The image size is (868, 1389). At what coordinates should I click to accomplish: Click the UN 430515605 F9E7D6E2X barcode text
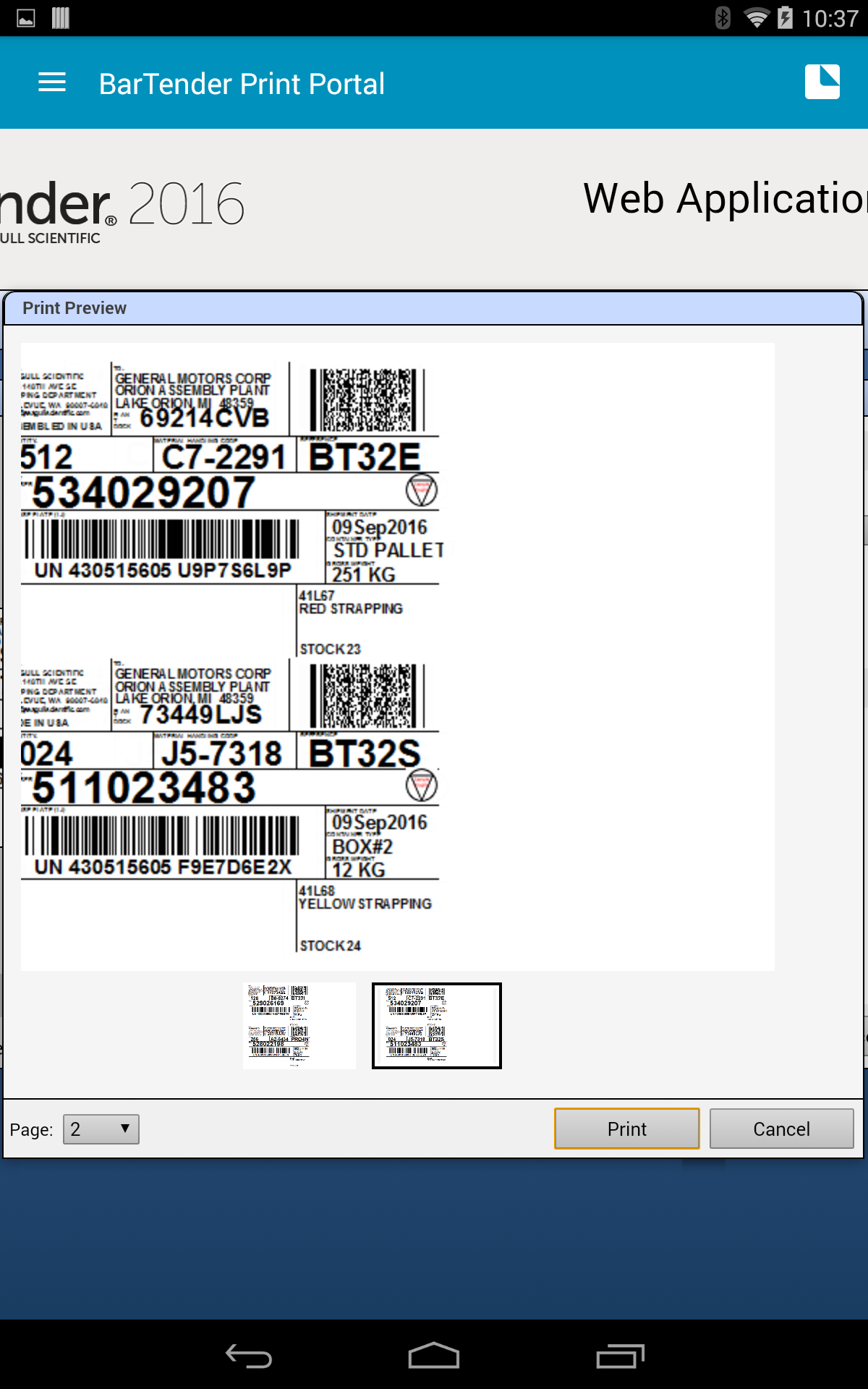coord(163,867)
